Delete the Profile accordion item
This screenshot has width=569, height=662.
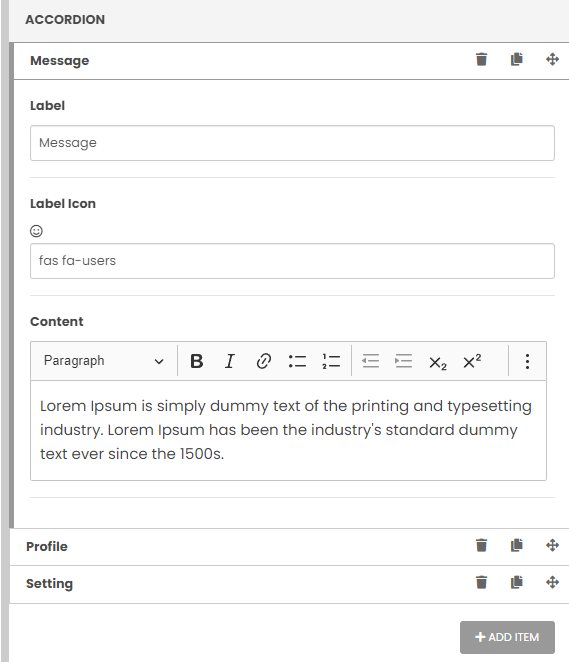[481, 545]
